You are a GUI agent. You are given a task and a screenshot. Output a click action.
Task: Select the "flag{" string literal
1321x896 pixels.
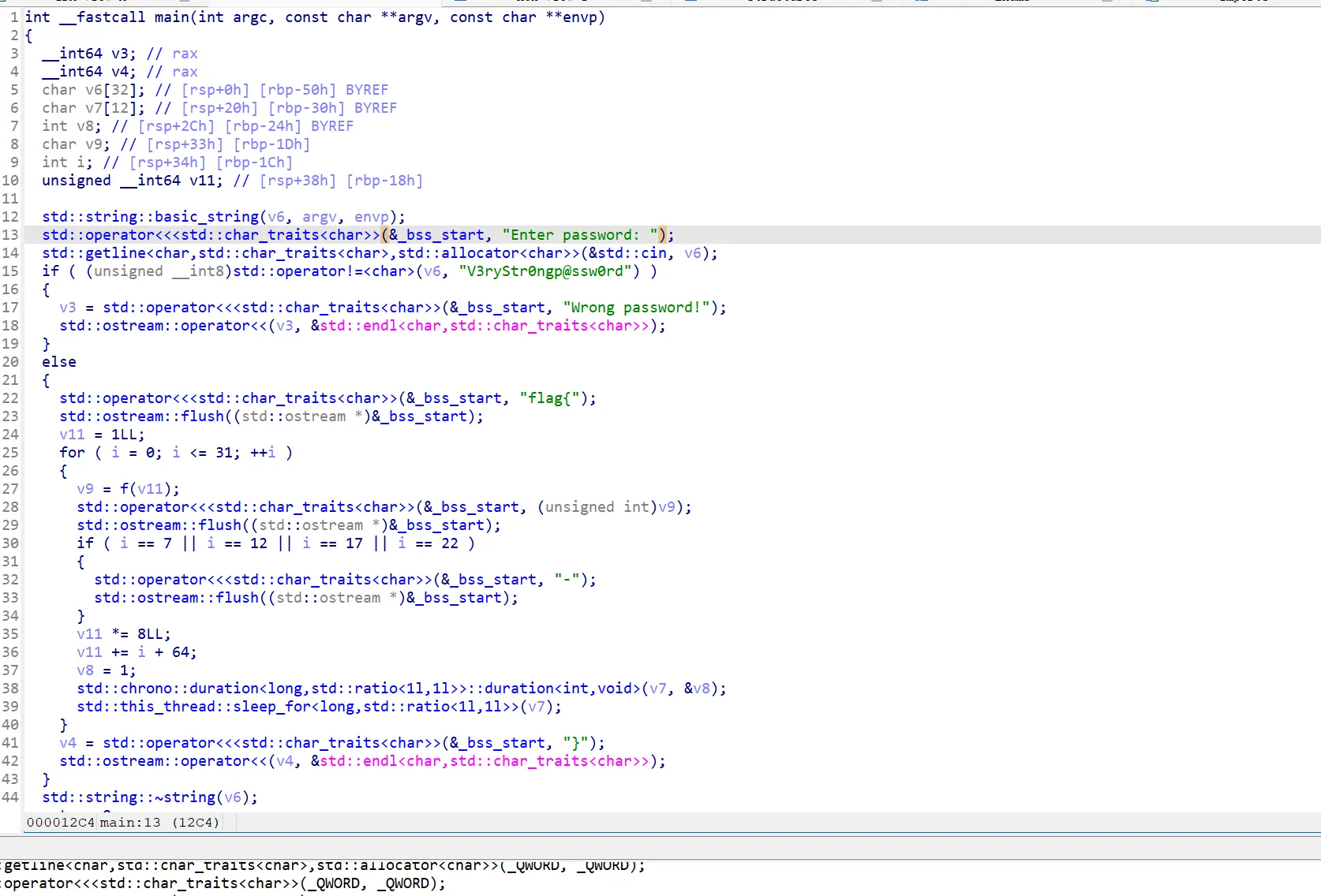pos(549,398)
